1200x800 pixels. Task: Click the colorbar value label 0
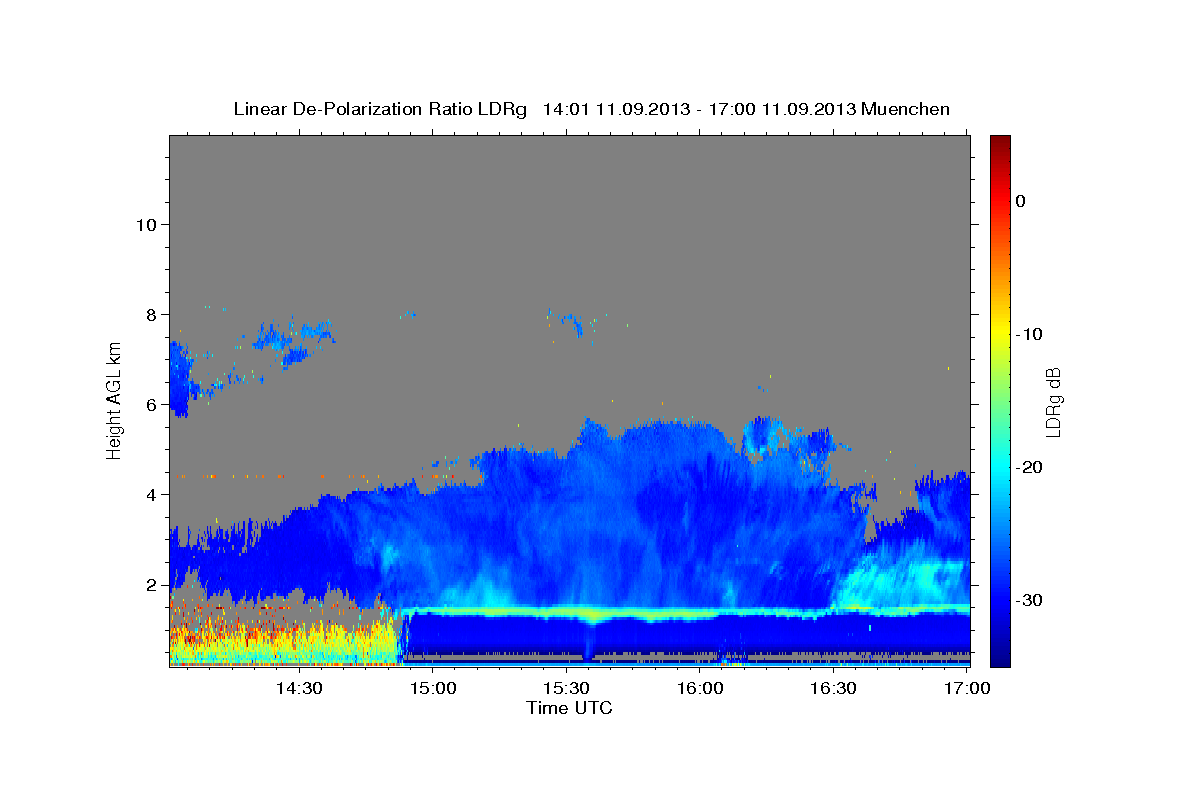click(1020, 201)
